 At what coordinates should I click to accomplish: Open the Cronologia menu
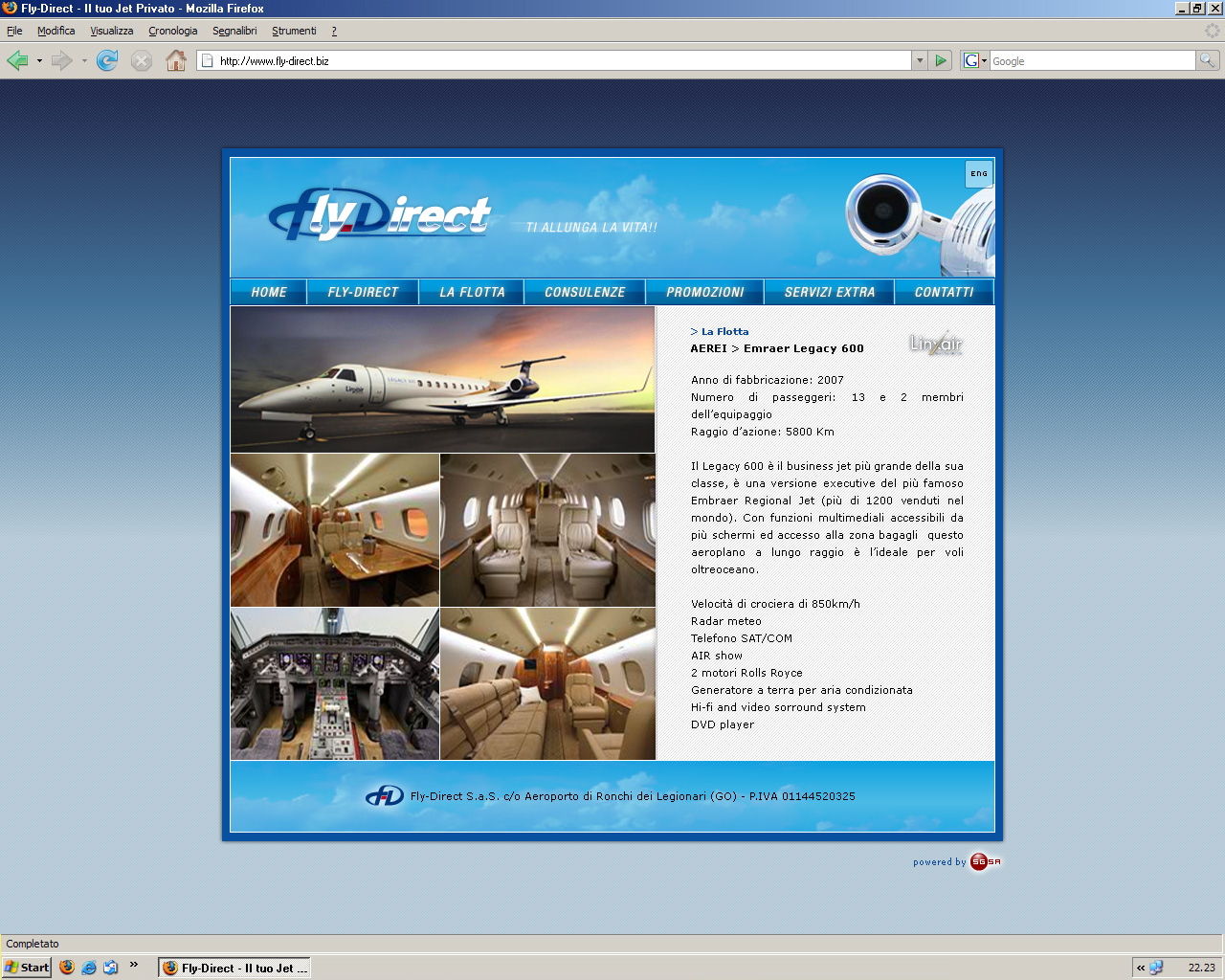point(172,31)
